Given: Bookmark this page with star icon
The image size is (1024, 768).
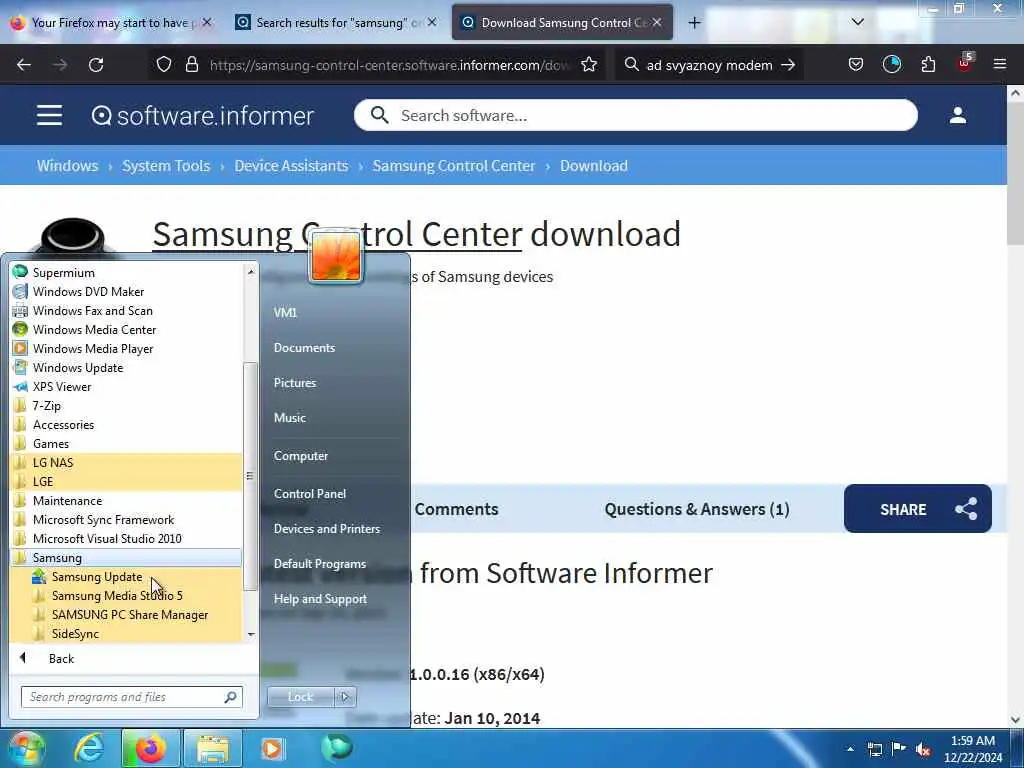Looking at the screenshot, I should tap(589, 65).
